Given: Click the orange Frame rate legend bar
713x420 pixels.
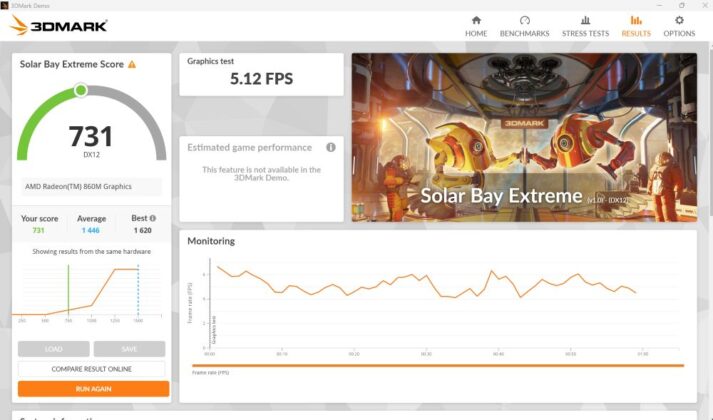Looking at the screenshot, I should coord(438,365).
